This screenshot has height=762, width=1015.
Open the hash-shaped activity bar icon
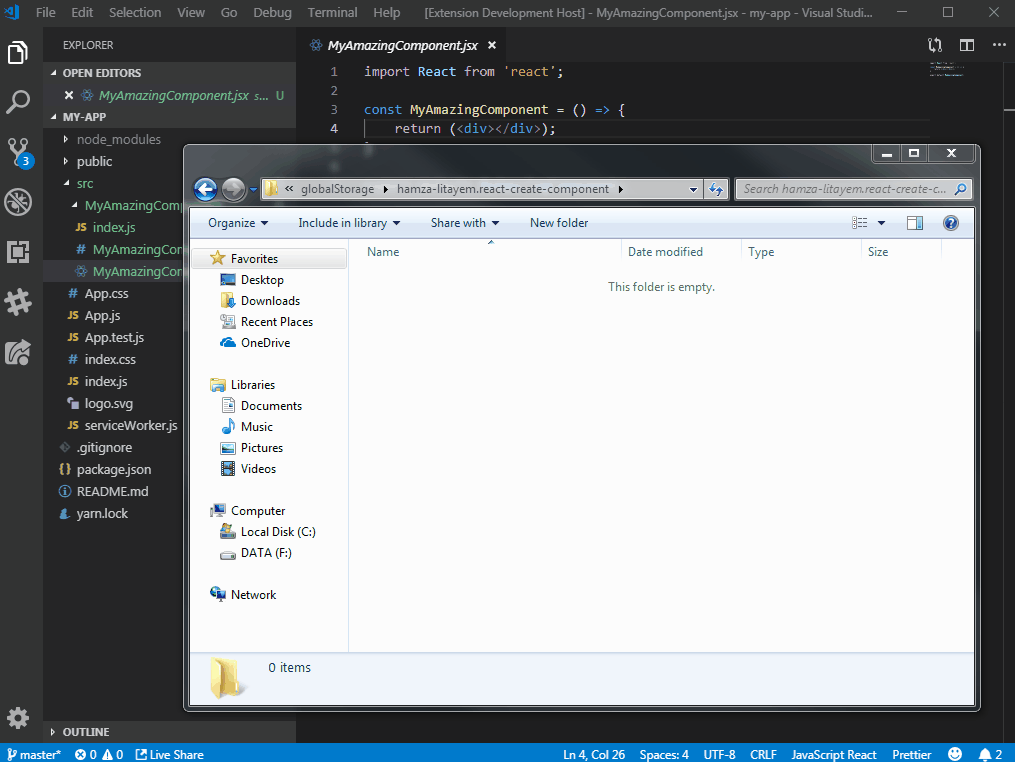point(18,302)
